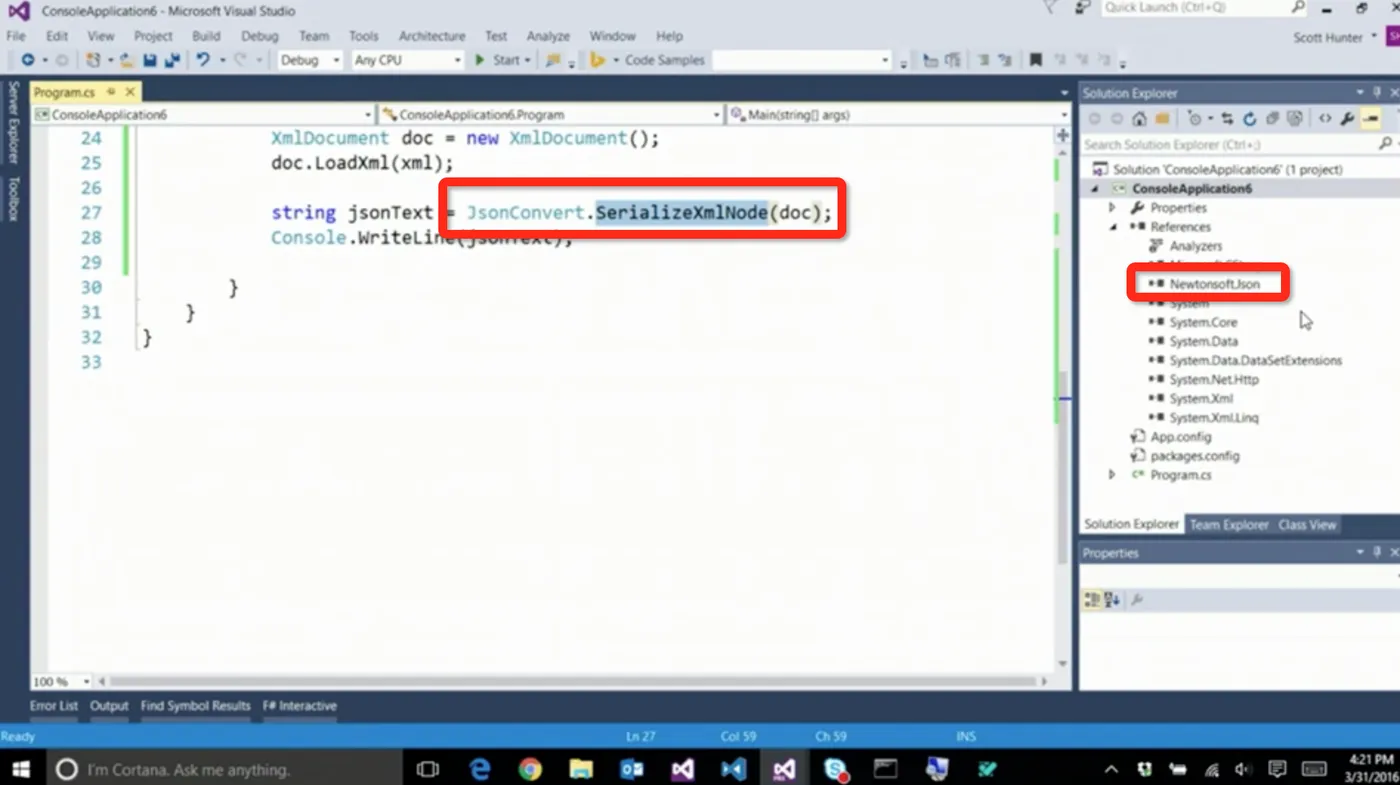Open the Architecture menu
The height and width of the screenshot is (785, 1400).
point(432,36)
